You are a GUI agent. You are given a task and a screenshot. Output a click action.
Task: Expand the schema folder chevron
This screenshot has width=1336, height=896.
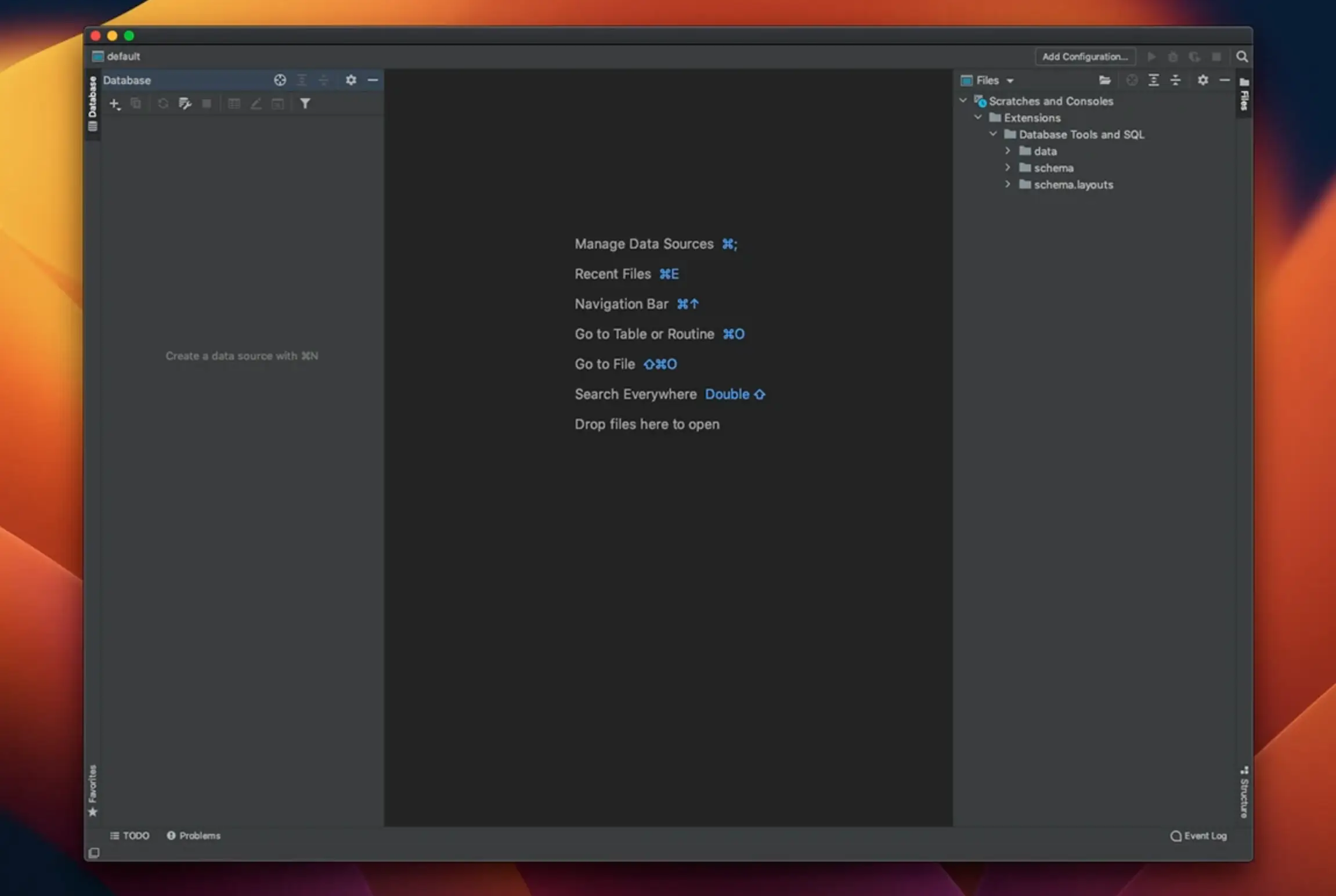click(1008, 168)
